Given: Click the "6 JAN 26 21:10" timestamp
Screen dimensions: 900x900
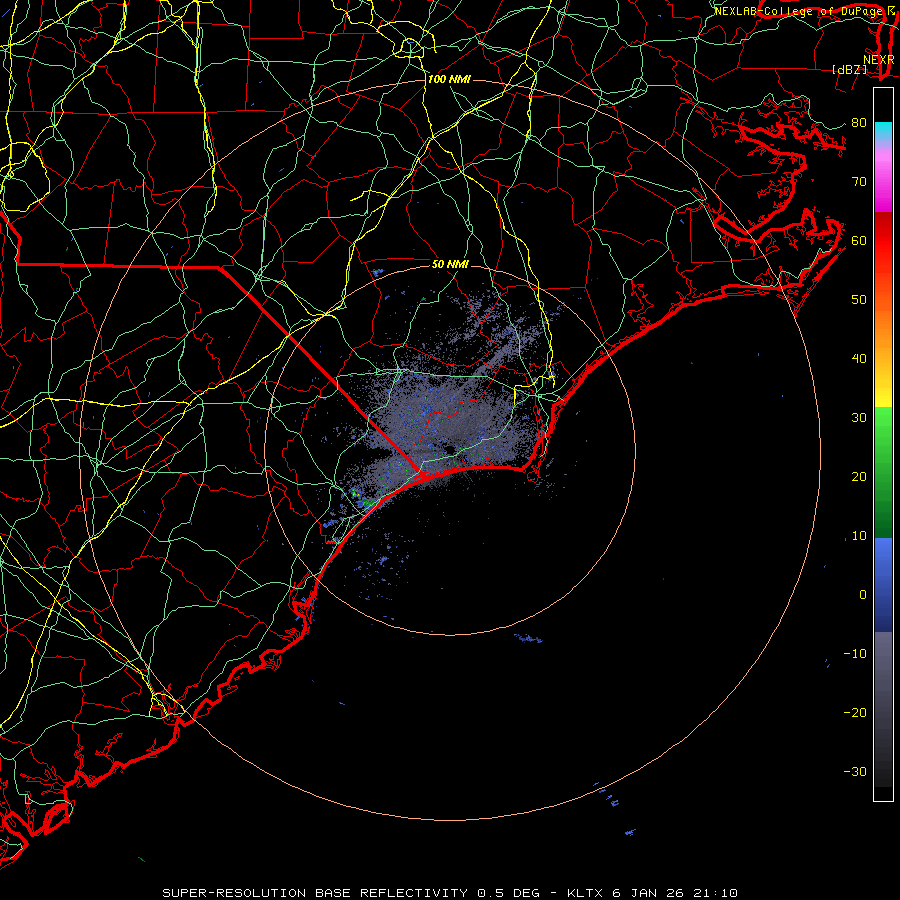Looking at the screenshot, I should click(676, 893).
